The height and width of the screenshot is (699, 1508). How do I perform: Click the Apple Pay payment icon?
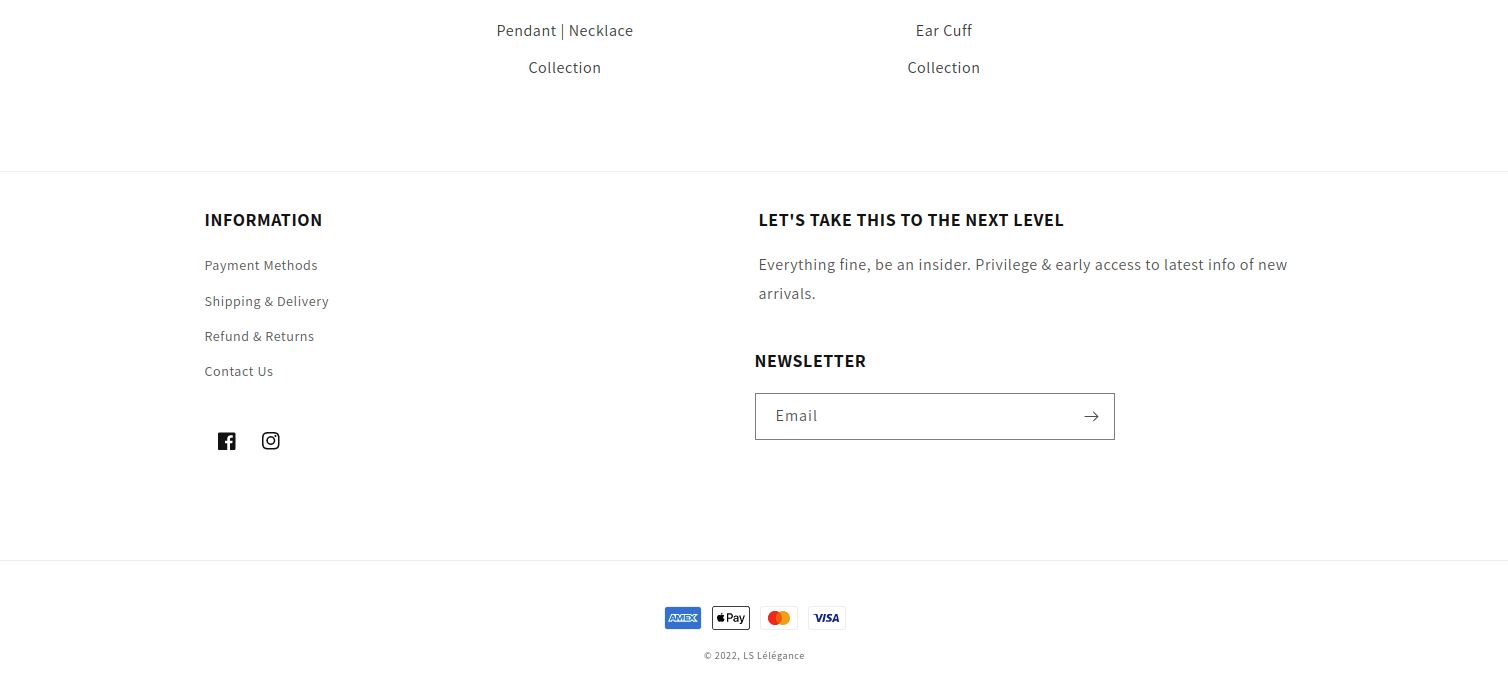click(x=731, y=618)
